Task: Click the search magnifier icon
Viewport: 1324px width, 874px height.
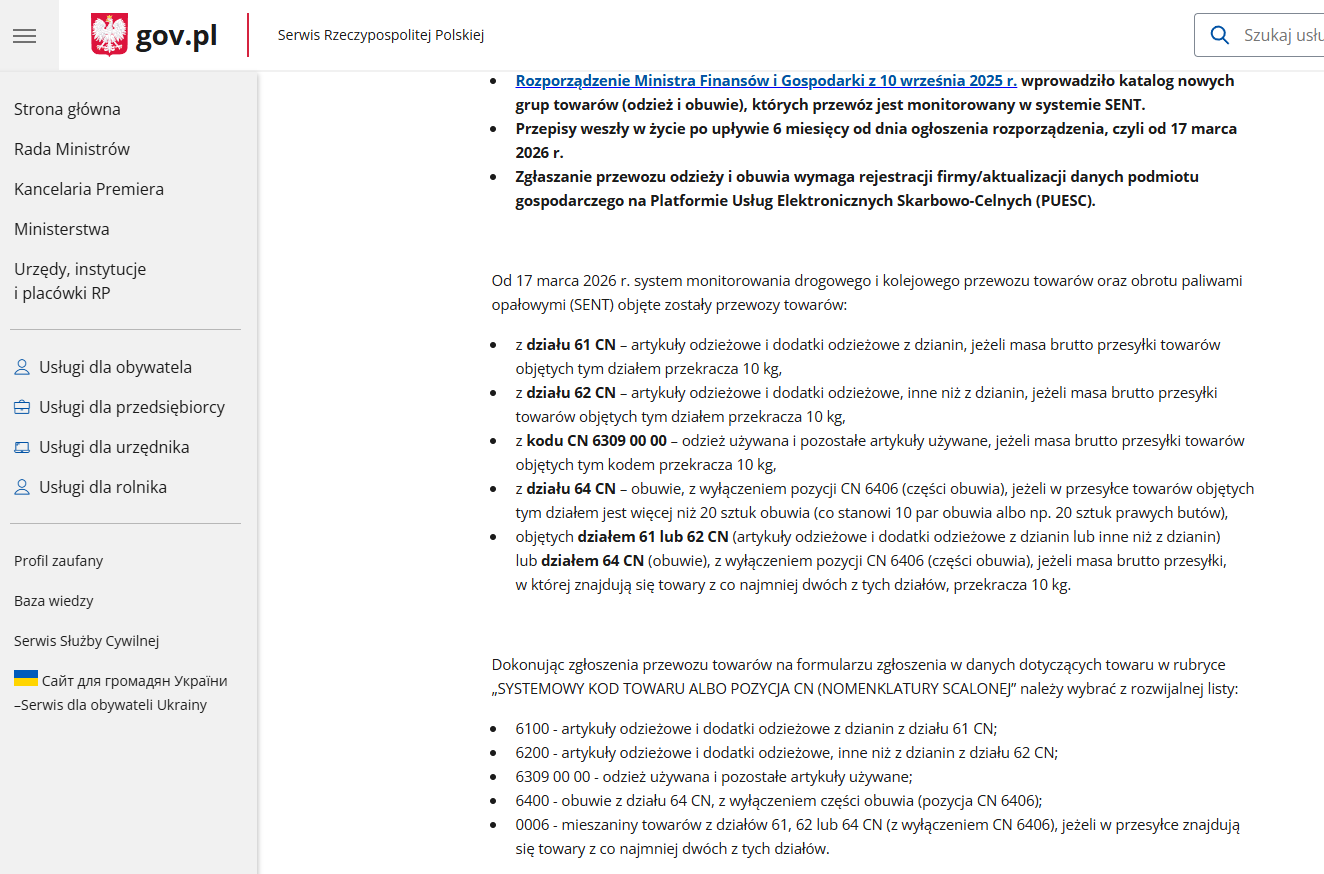Action: tap(1219, 35)
